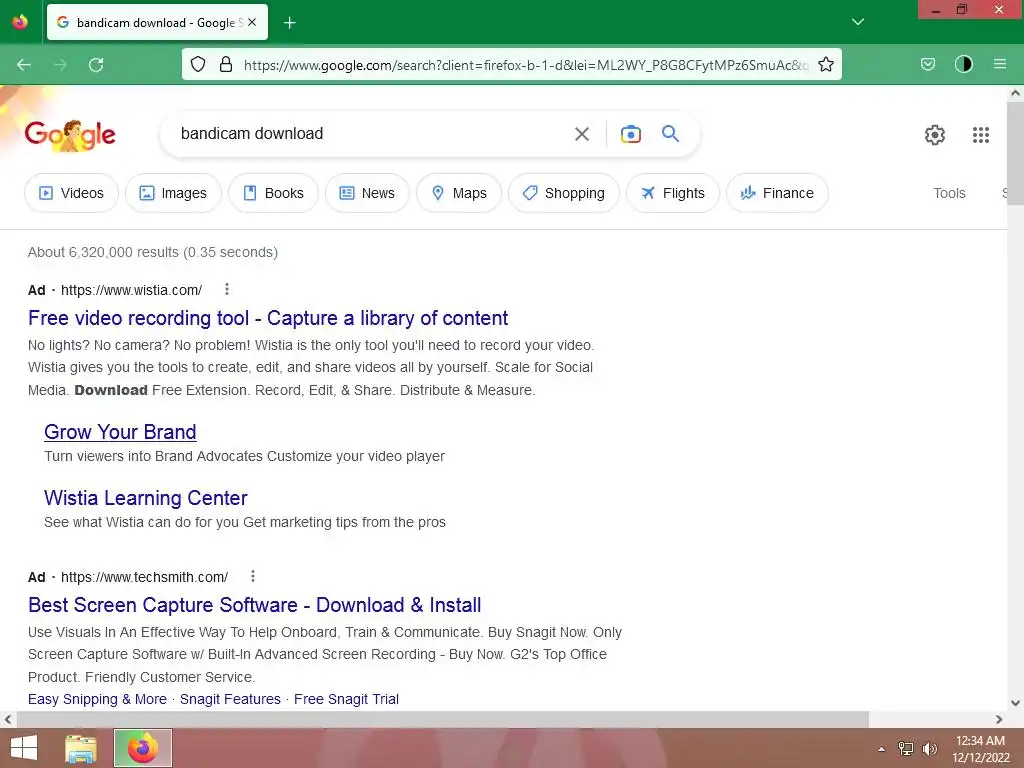This screenshot has width=1024, height=768.
Task: Toggle the half-circle dark mode extension icon
Action: click(x=963, y=64)
